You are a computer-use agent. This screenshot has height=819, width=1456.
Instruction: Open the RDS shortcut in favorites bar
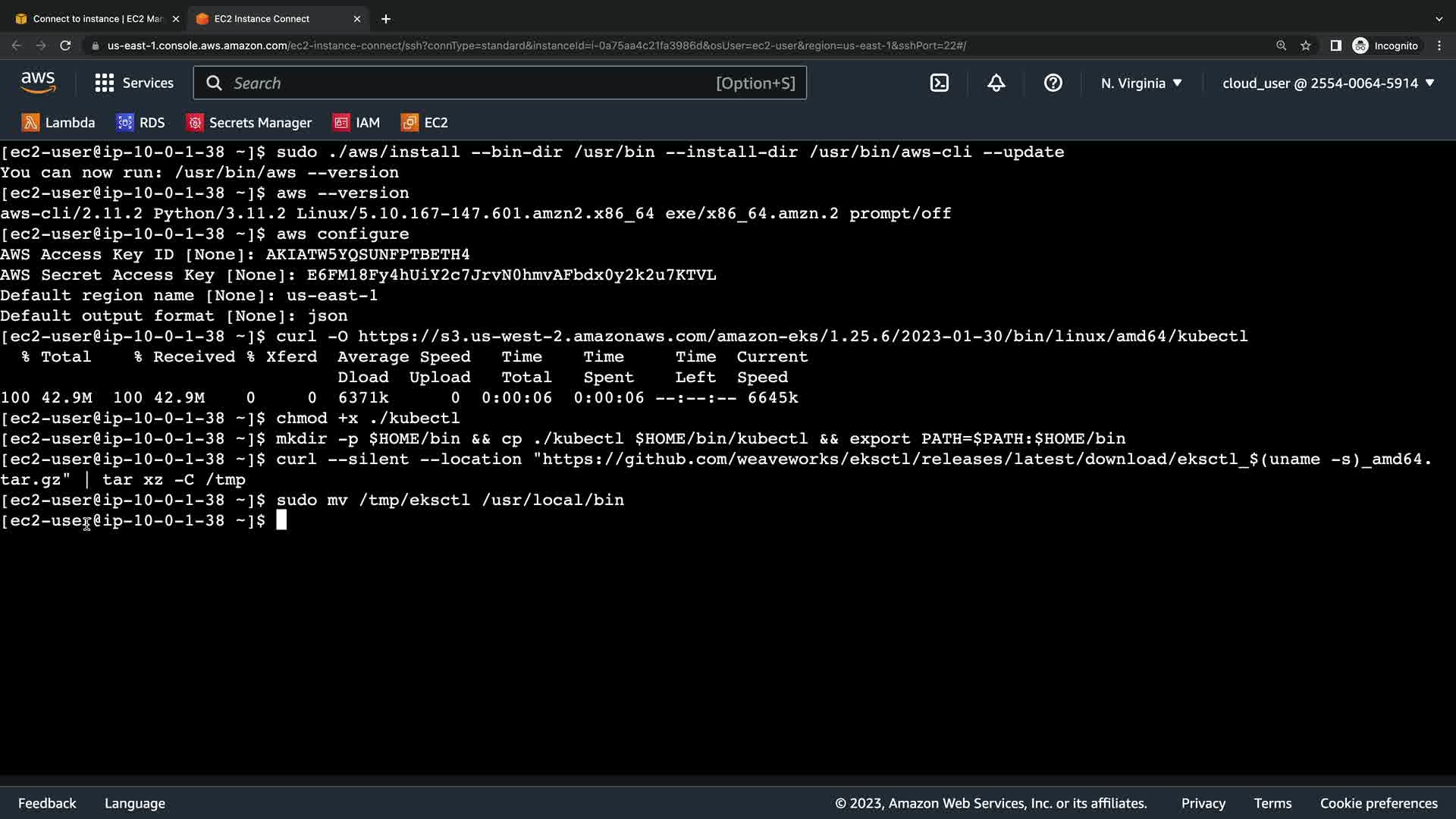(x=140, y=123)
